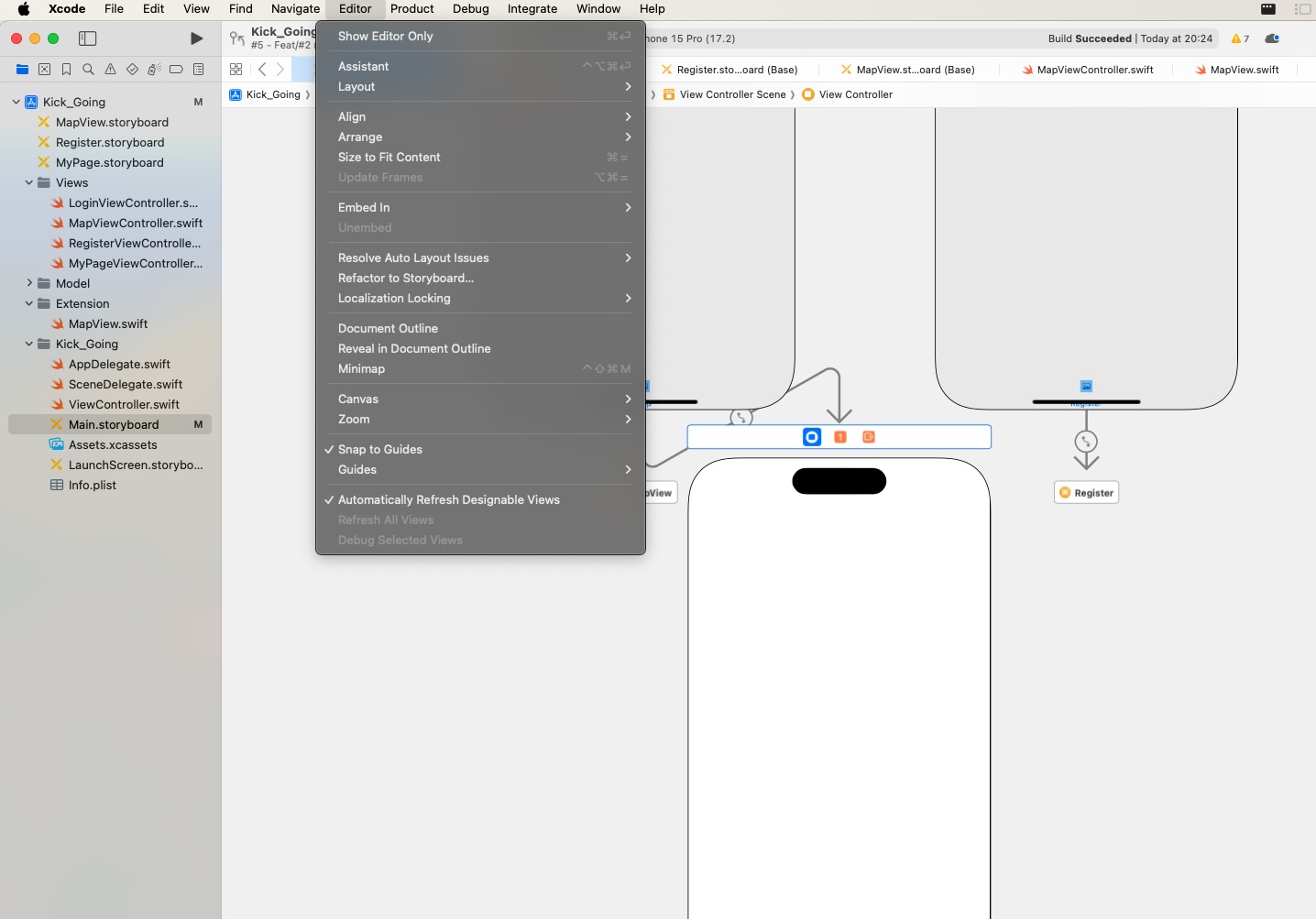This screenshot has width=1316, height=919.
Task: Go back with the left chevron
Action: pyautogui.click(x=262, y=70)
